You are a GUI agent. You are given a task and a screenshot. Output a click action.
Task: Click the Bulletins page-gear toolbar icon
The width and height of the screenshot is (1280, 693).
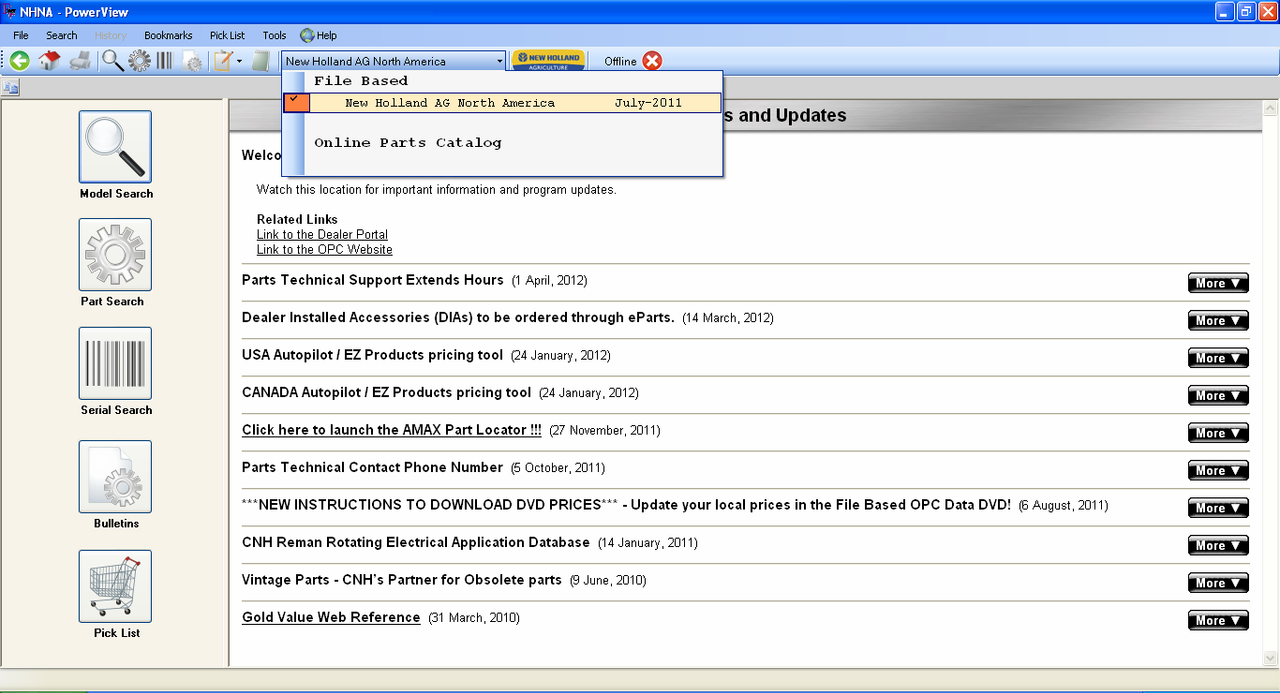pyautogui.click(x=192, y=61)
